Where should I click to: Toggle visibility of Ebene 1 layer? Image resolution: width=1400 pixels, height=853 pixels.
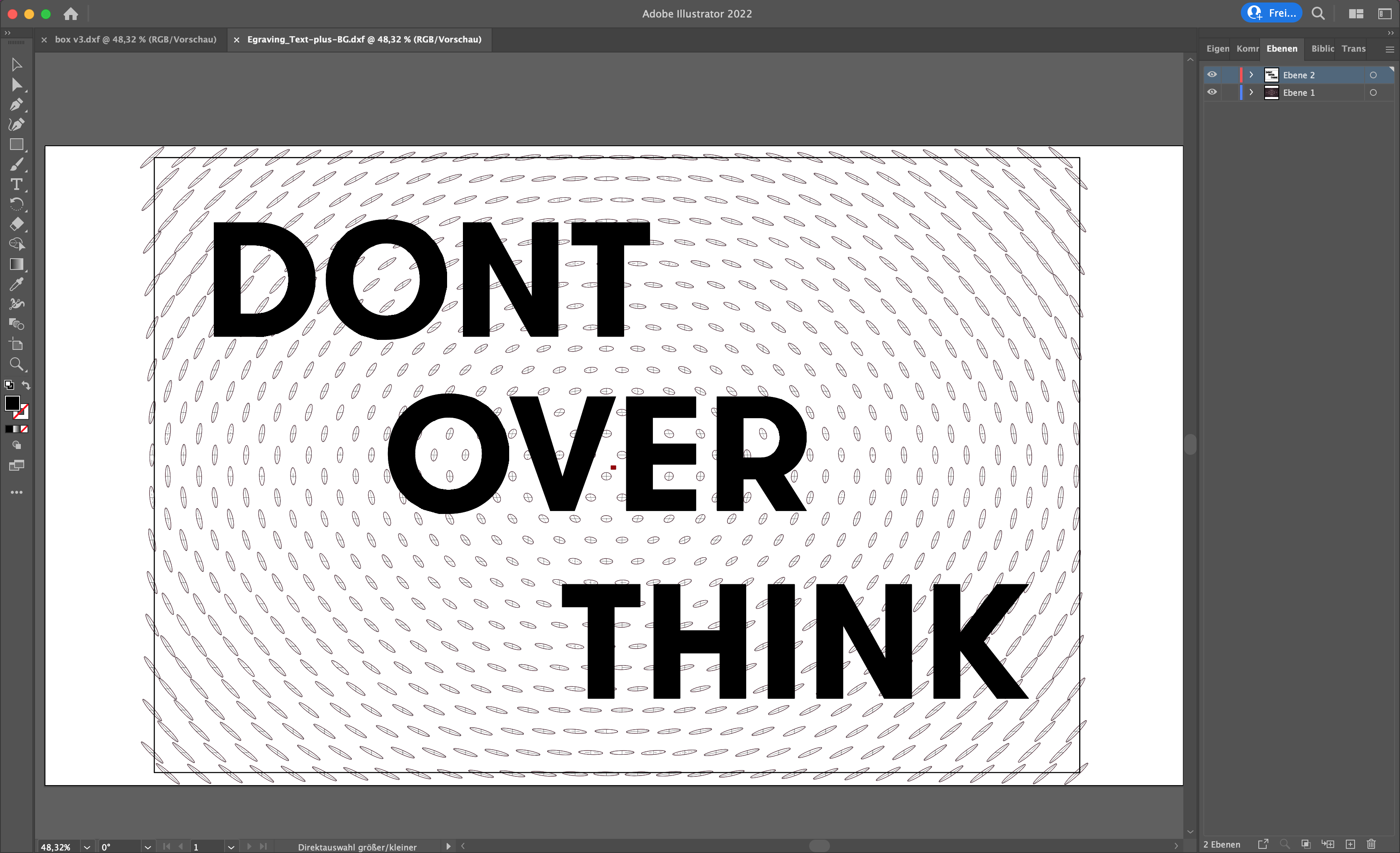(x=1212, y=92)
